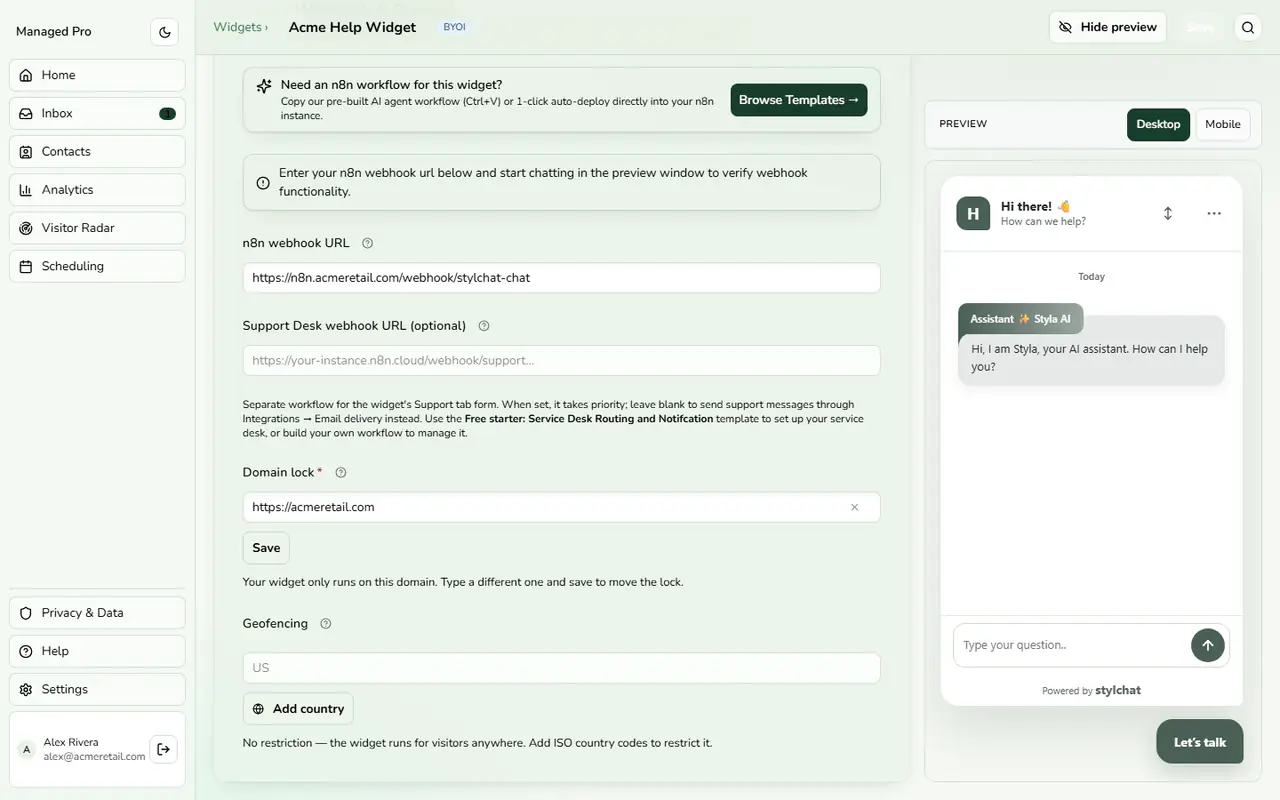Viewport: 1280px width, 800px height.
Task: Open Settings in the sidebar
Action: click(97, 689)
